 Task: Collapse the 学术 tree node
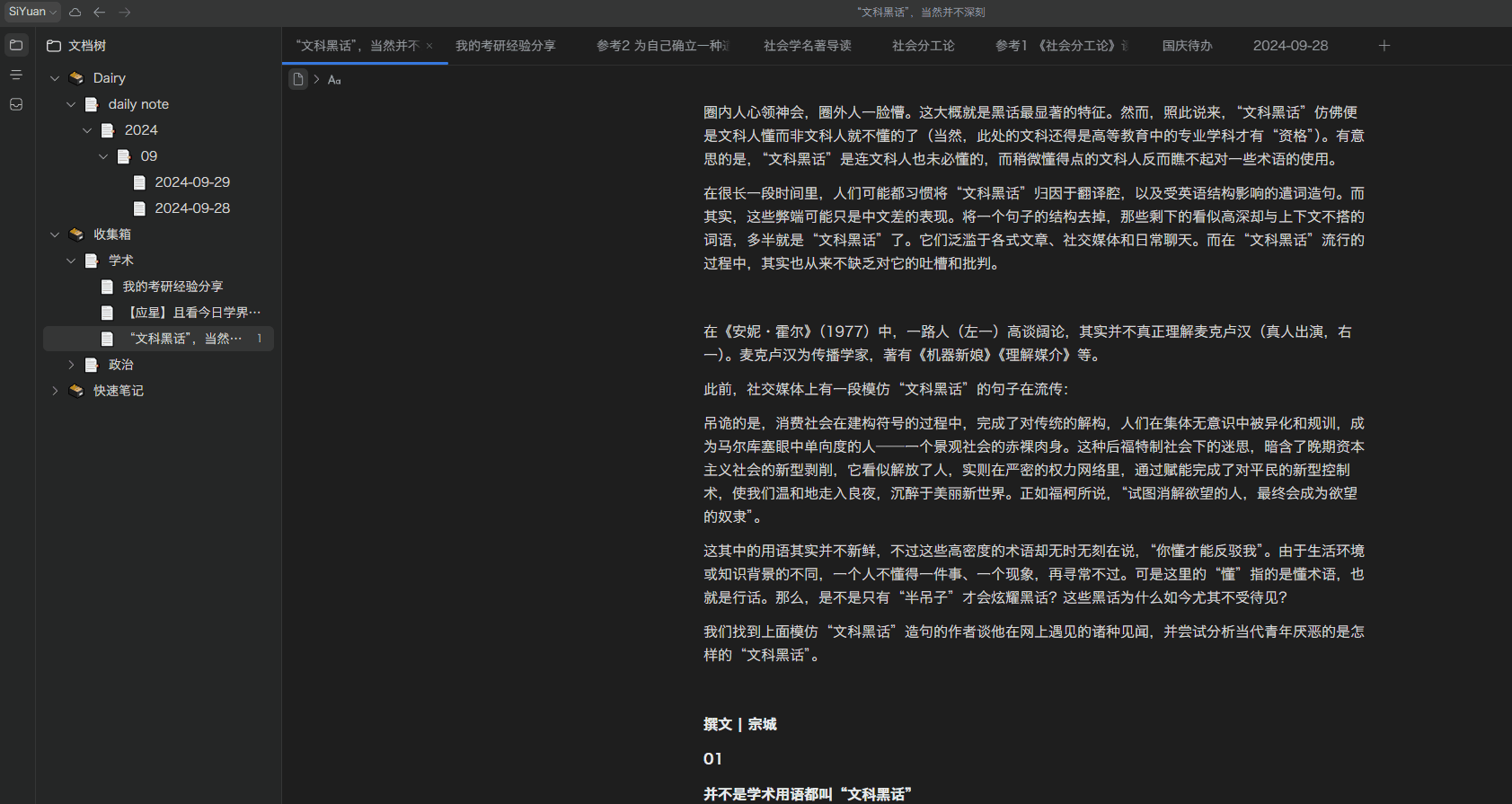coord(71,261)
